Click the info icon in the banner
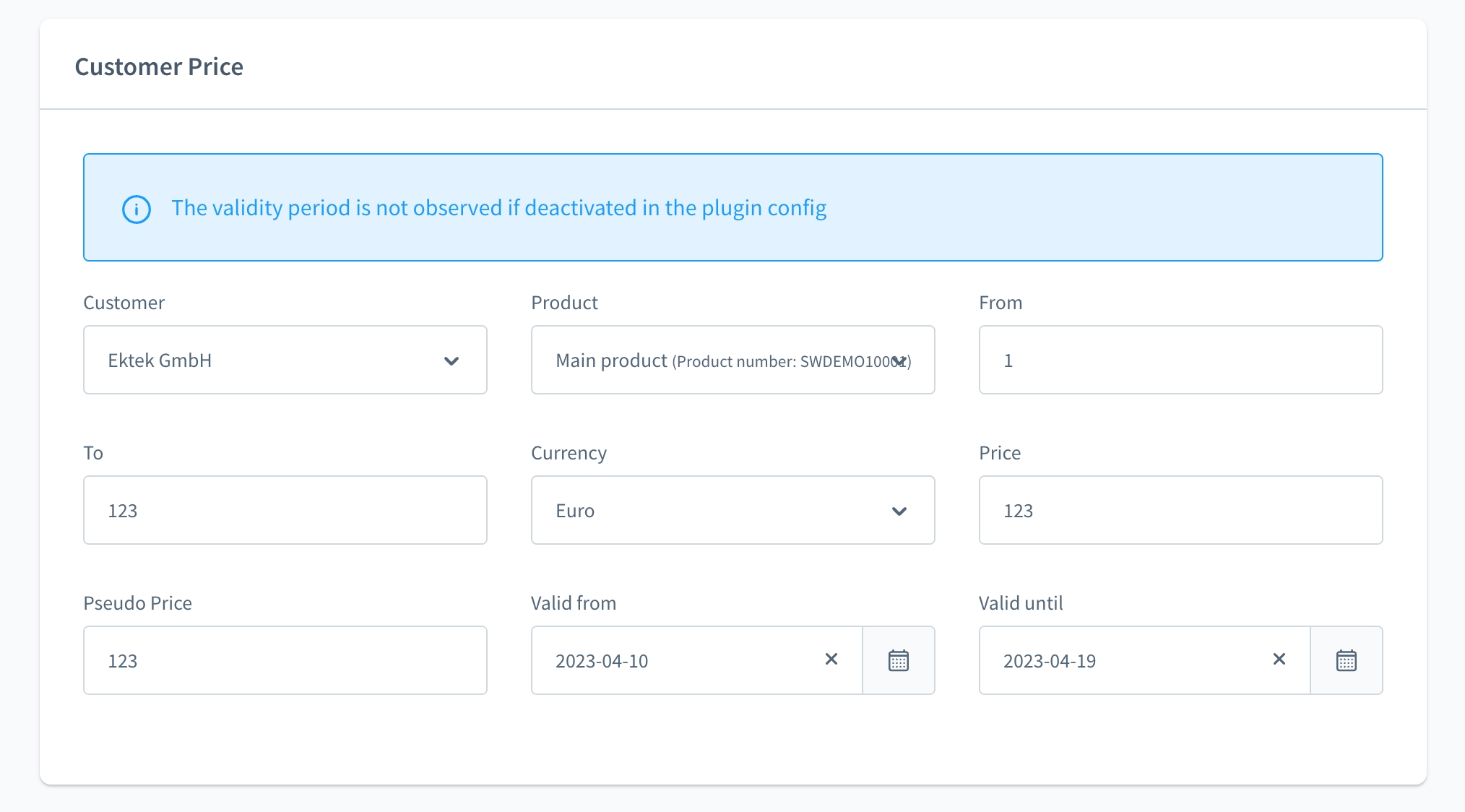The image size is (1465, 812). pyautogui.click(x=137, y=210)
